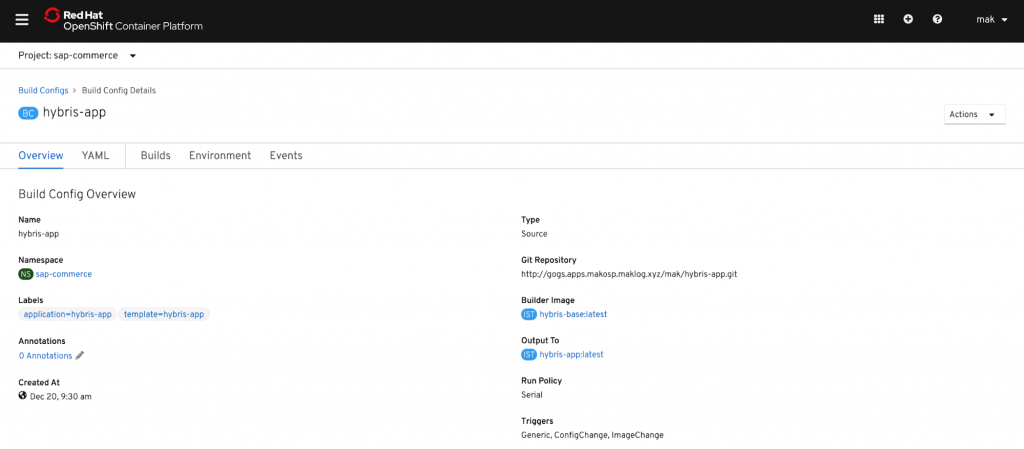The width and height of the screenshot is (1024, 449).
Task: Go back to Build Configs breadcrumb
Action: (x=43, y=90)
